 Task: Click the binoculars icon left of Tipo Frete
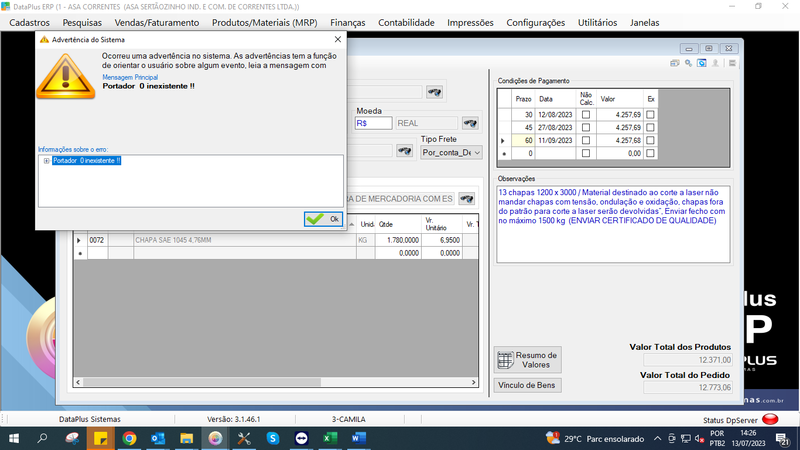click(x=405, y=151)
